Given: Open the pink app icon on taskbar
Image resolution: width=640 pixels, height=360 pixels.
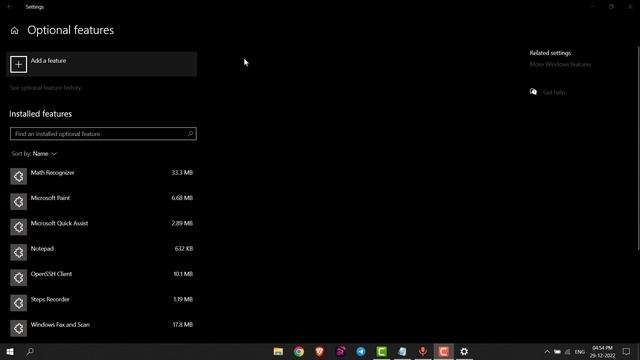Looking at the screenshot, I should 340,351.
